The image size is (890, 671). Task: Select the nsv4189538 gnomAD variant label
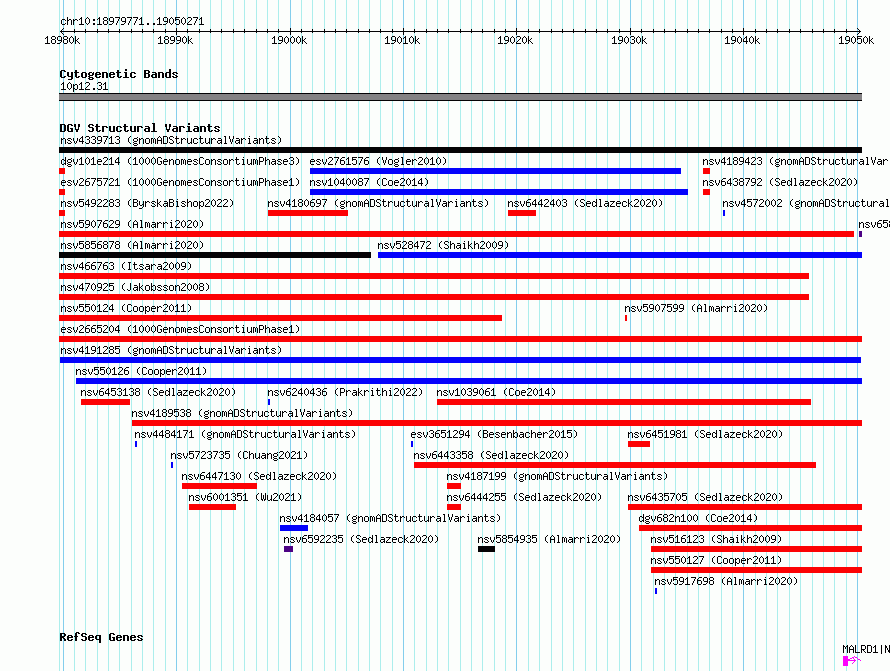[242, 413]
